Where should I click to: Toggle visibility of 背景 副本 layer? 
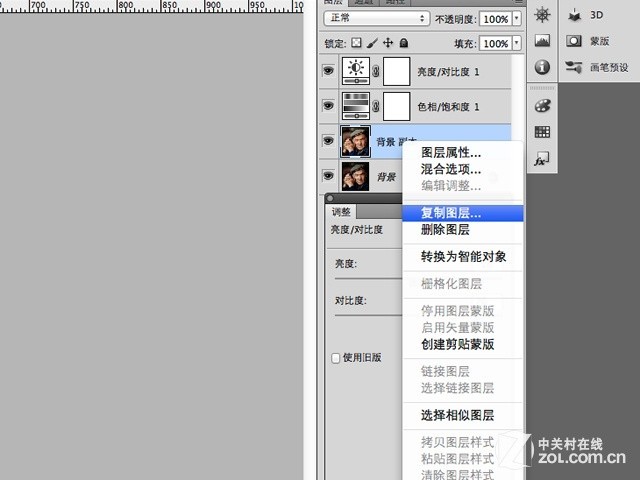coord(328,141)
